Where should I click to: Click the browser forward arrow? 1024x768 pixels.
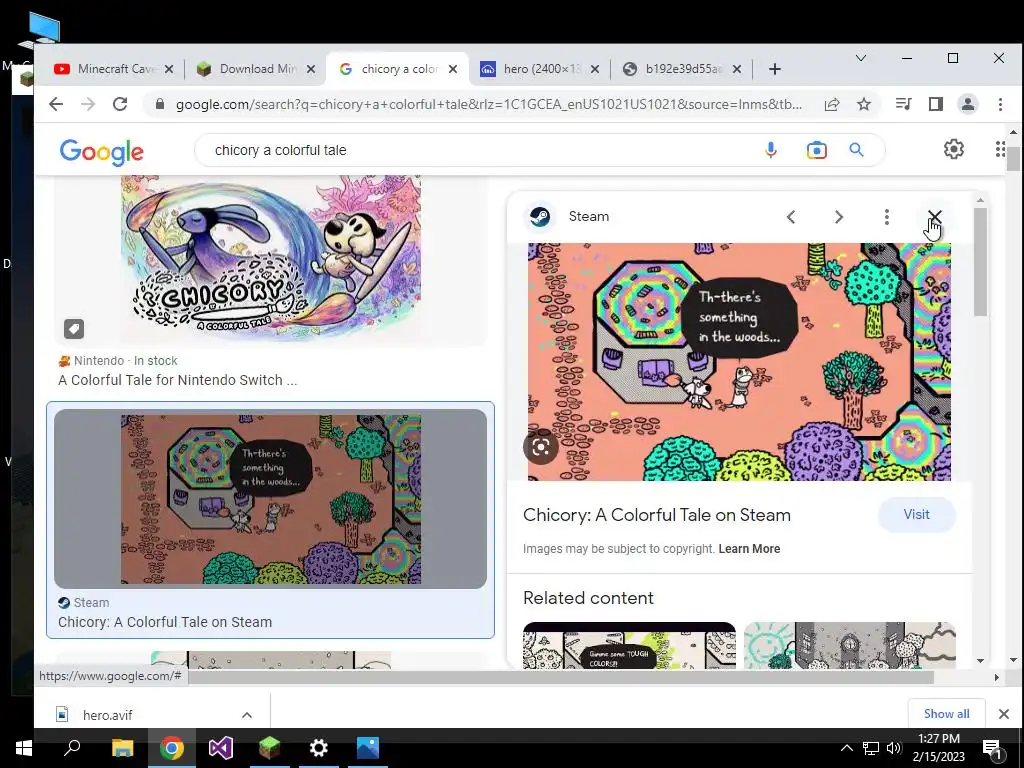click(88, 104)
